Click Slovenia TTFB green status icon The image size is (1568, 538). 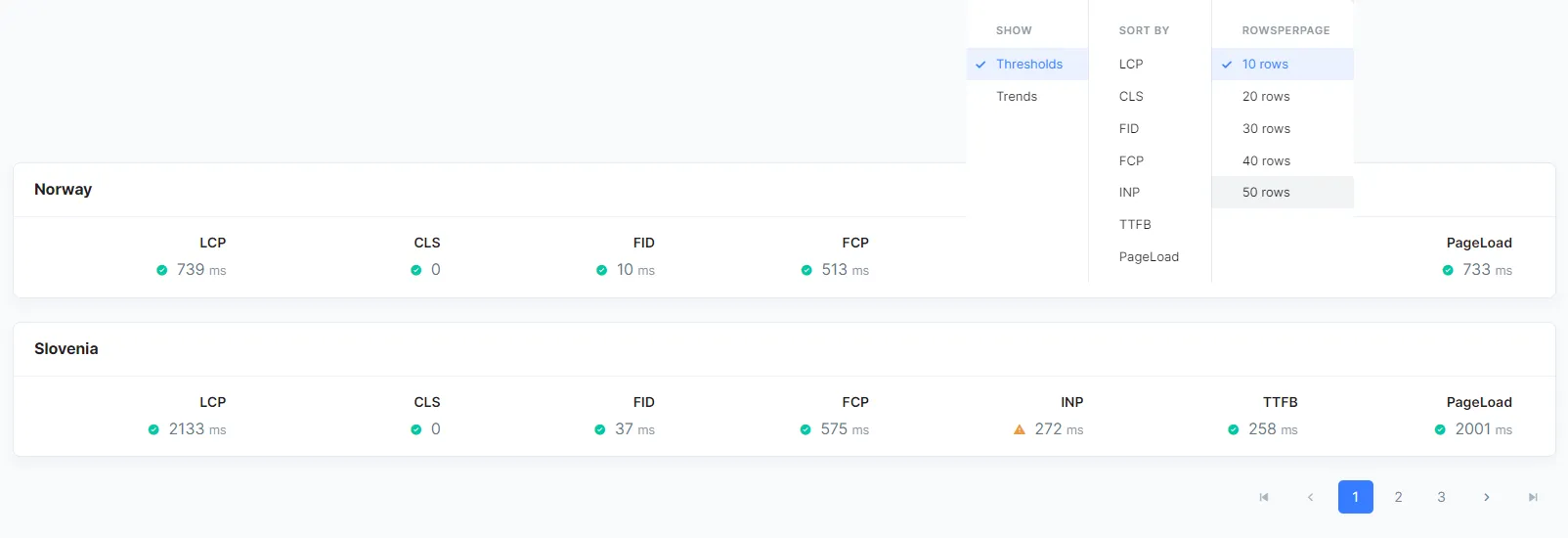[x=1234, y=429]
